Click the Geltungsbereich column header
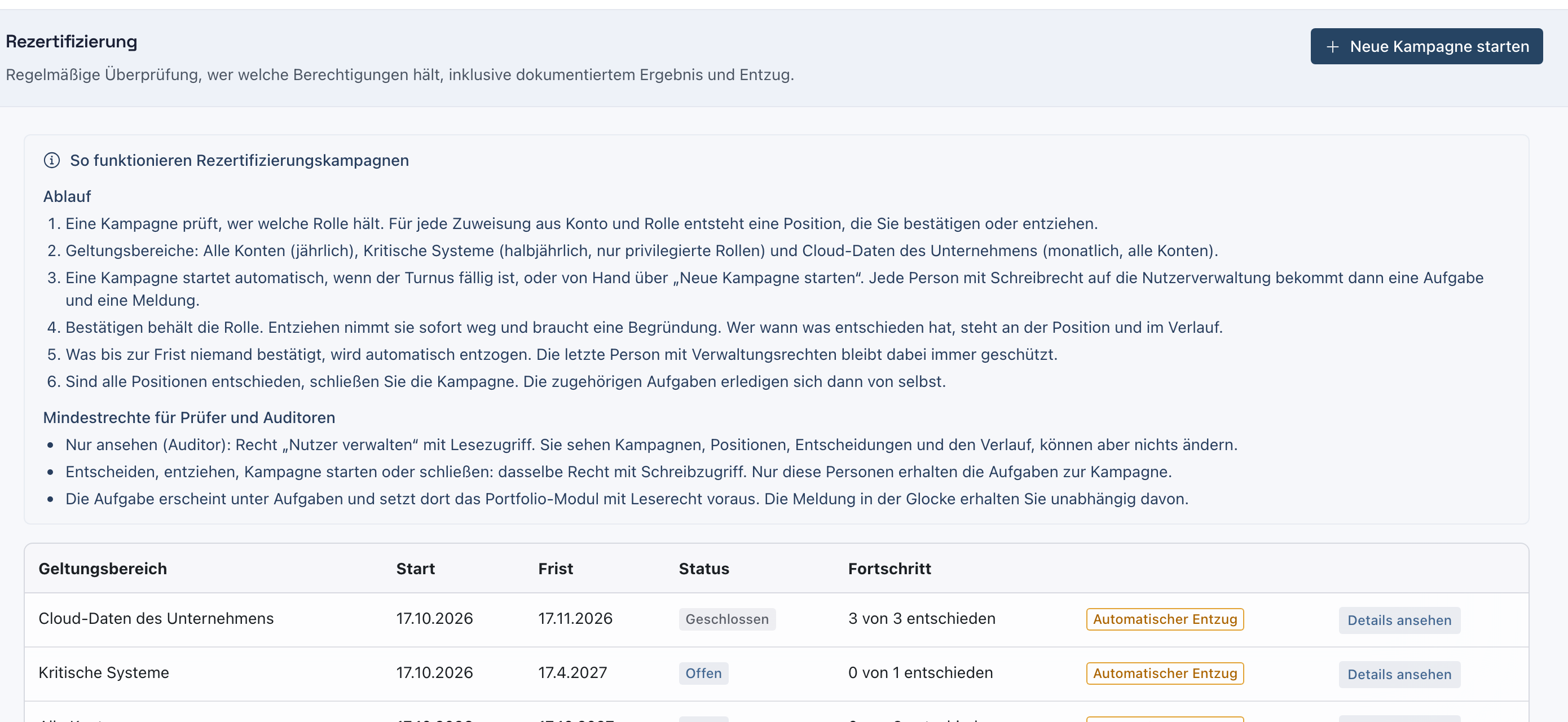 point(102,569)
